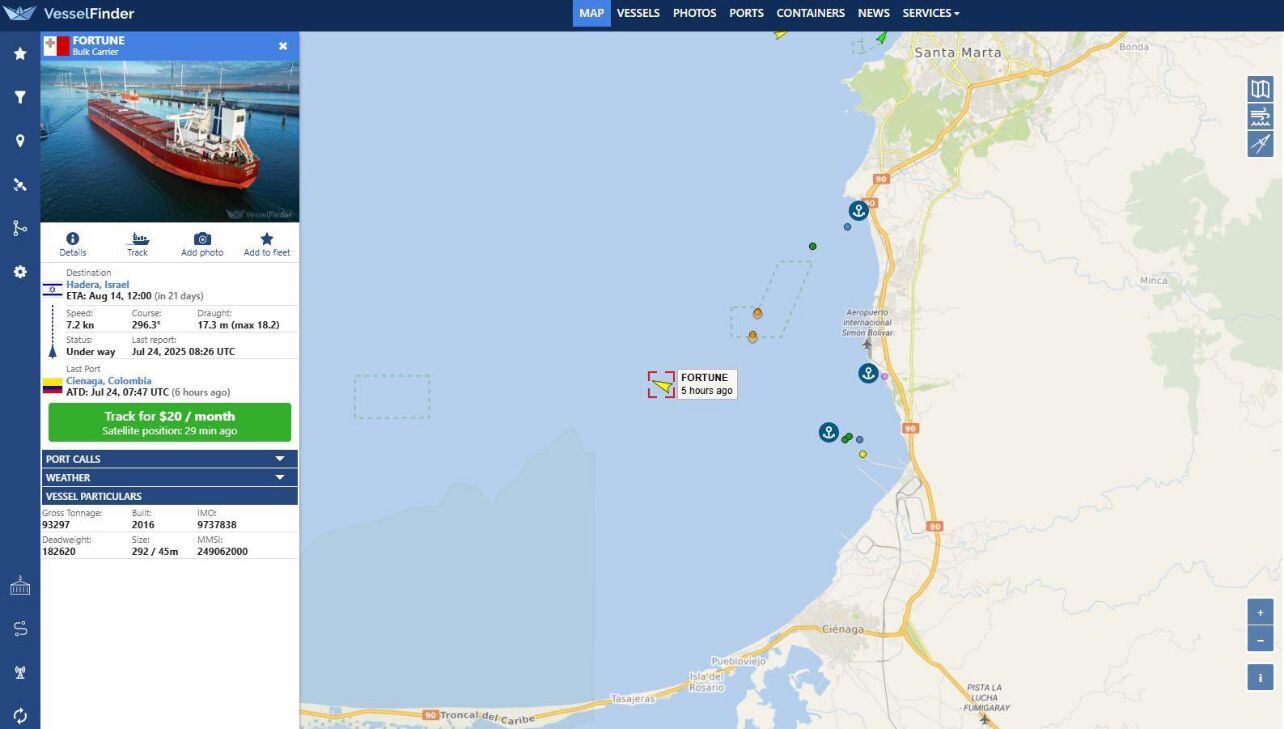Toggle the weather wind layer button
This screenshot has width=1284, height=729.
[1259, 117]
